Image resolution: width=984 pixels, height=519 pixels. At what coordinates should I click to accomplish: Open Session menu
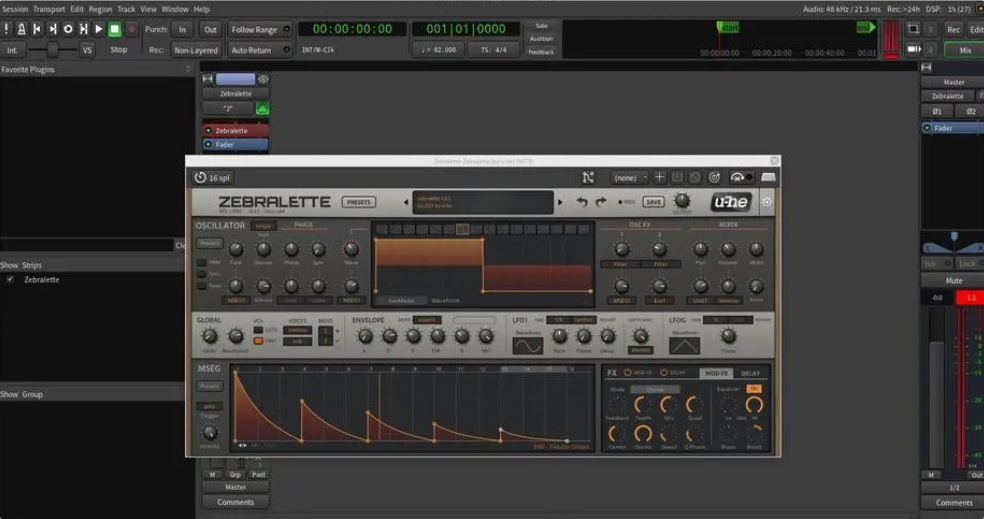pyautogui.click(x=15, y=9)
